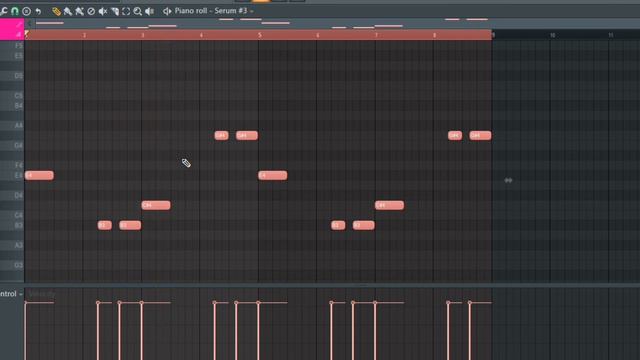Click the pink note color box
640x360 pixels.
click(x=12, y=29)
